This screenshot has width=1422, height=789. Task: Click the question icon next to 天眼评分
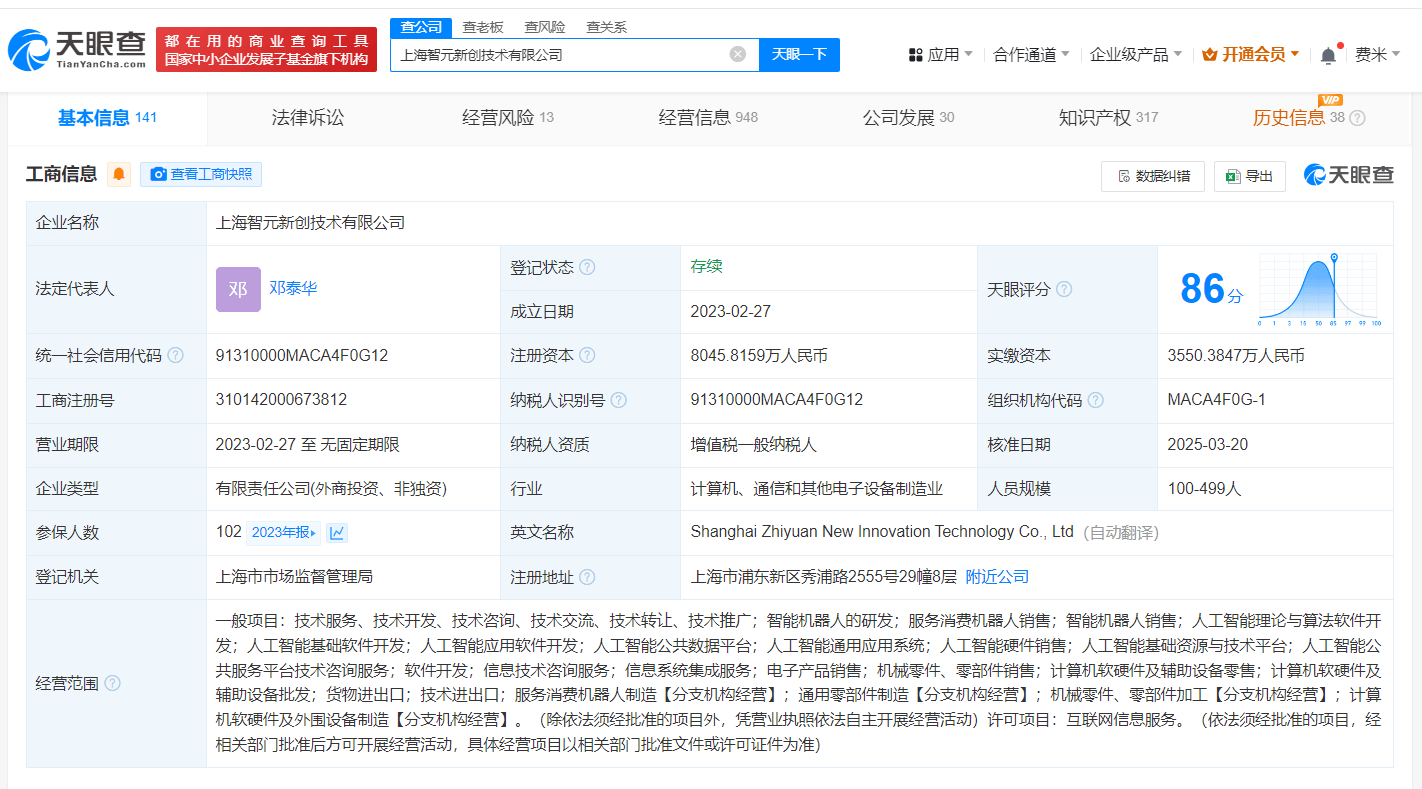[1064, 289]
